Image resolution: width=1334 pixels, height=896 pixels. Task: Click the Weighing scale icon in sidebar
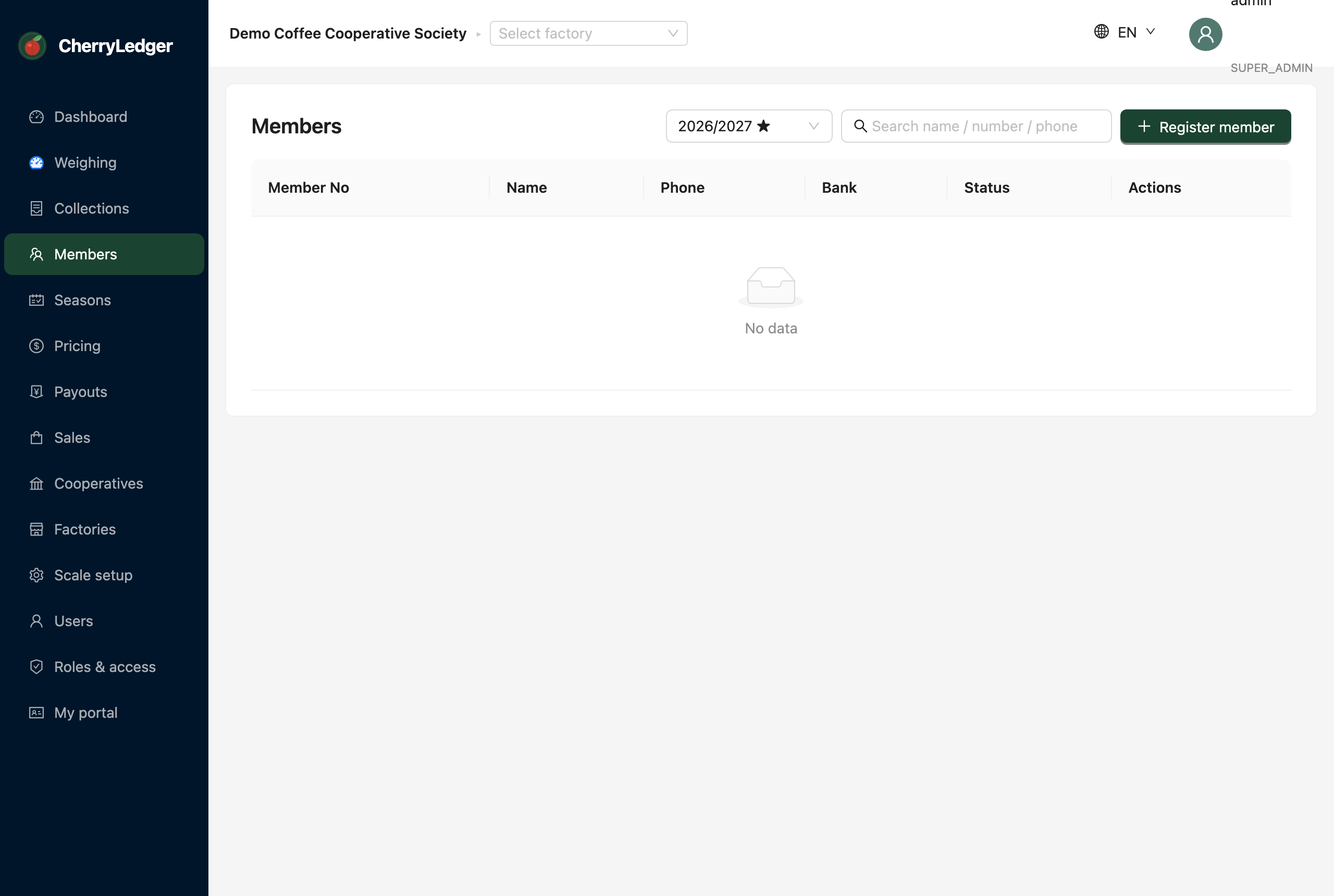click(x=36, y=163)
